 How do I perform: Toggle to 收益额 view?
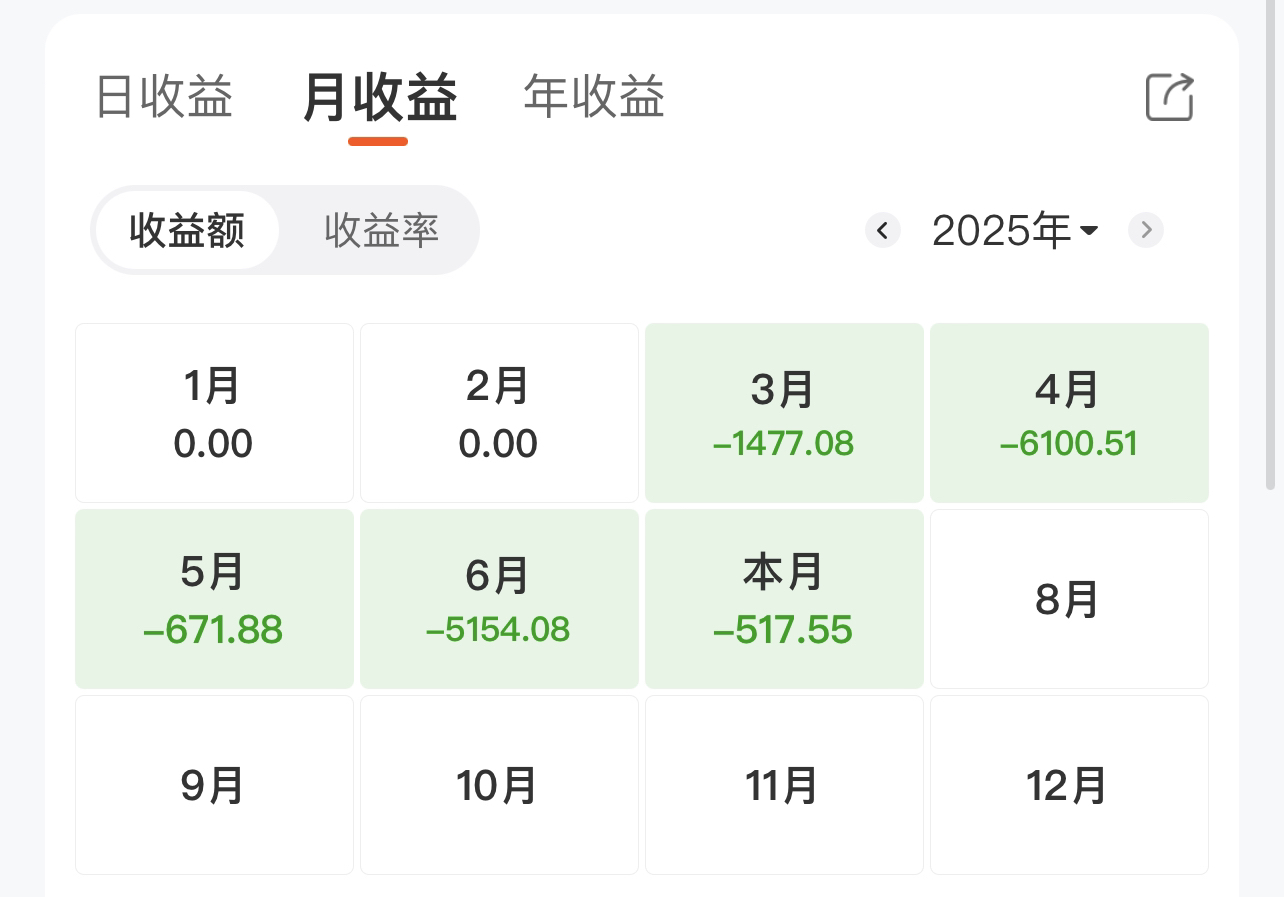tap(187, 231)
